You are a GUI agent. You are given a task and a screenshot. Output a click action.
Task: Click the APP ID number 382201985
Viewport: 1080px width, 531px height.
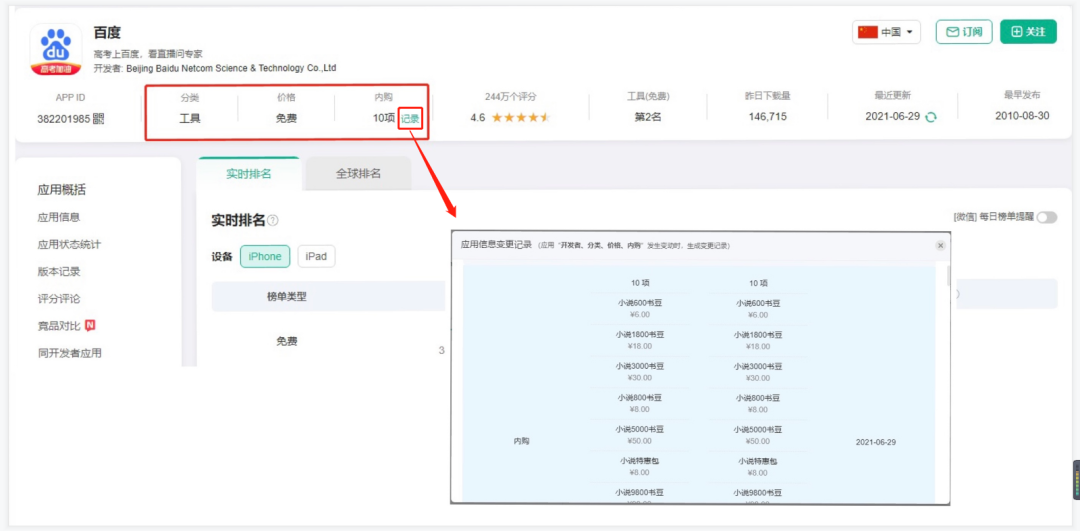click(64, 118)
